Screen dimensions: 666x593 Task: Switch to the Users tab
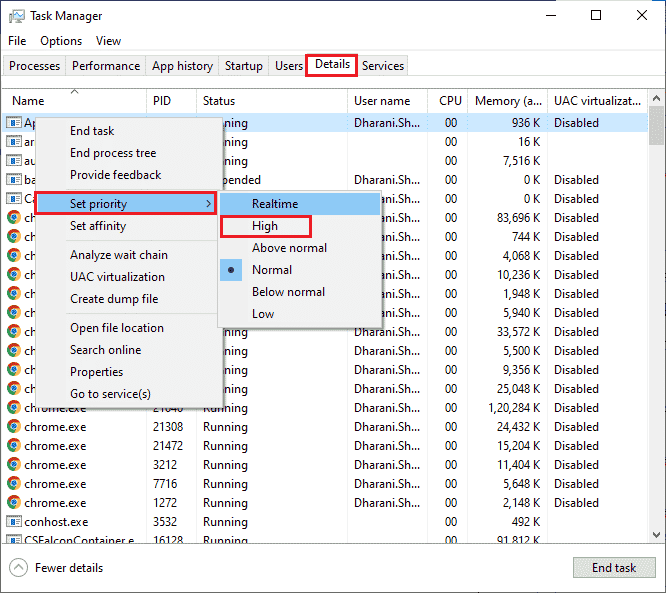tap(288, 66)
